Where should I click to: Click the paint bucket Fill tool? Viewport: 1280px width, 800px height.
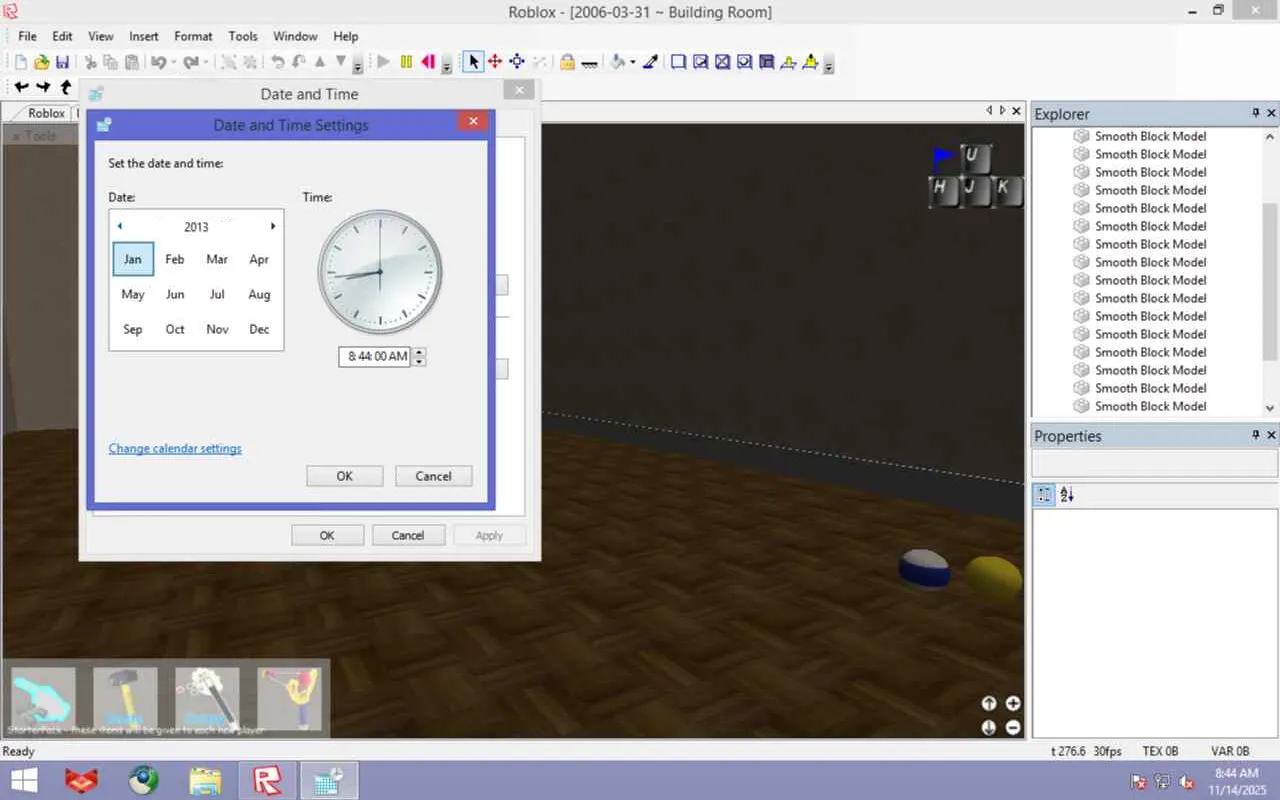(x=618, y=62)
